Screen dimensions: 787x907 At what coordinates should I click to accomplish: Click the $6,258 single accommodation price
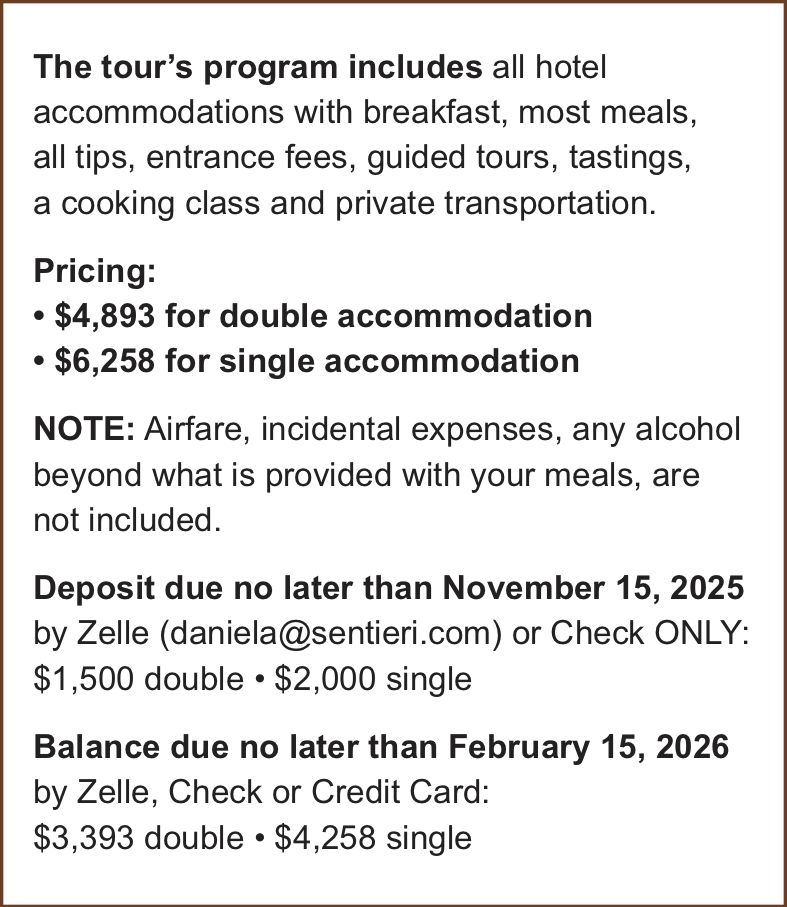103,360
